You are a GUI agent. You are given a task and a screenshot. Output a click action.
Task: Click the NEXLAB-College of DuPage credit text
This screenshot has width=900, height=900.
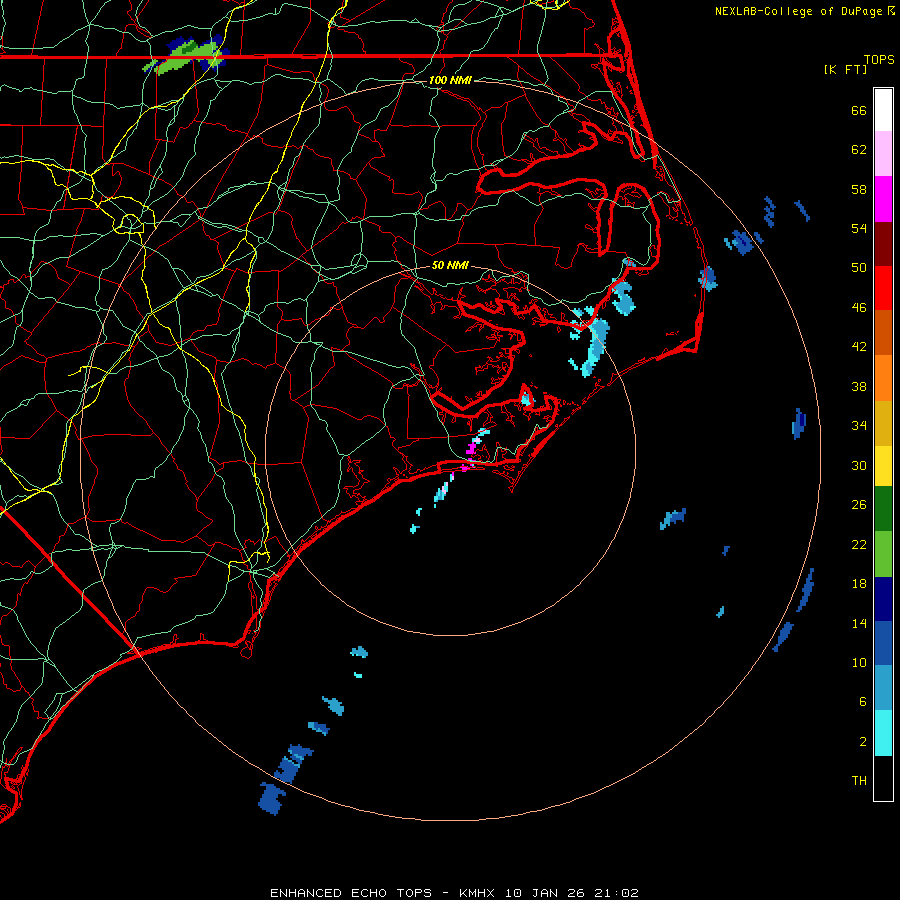click(799, 11)
